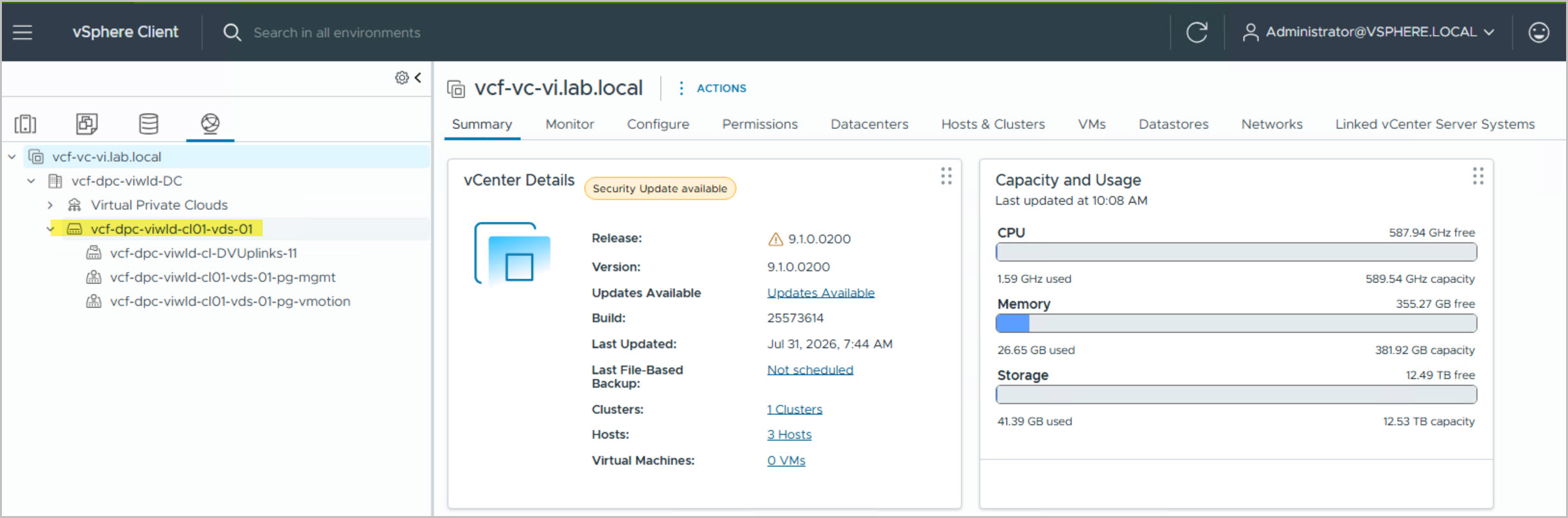Switch to Networking inventory view

(x=210, y=123)
